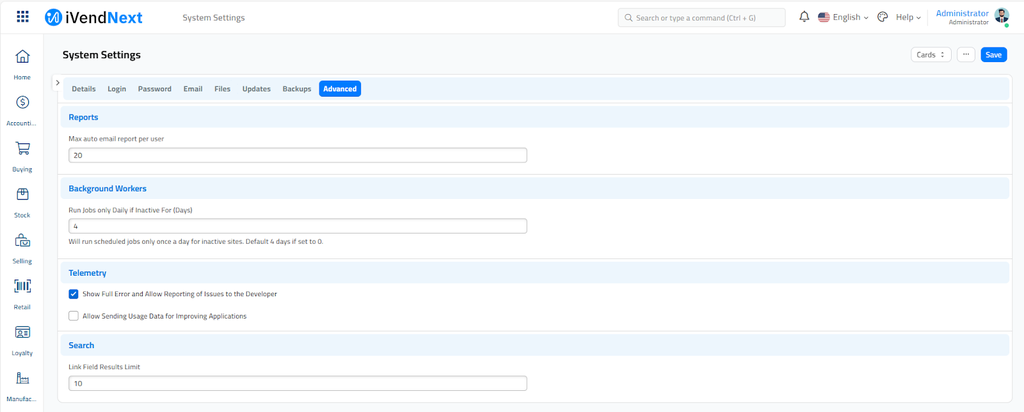Open the apps grid launcher icon
The height and width of the screenshot is (412, 1024).
pos(23,17)
